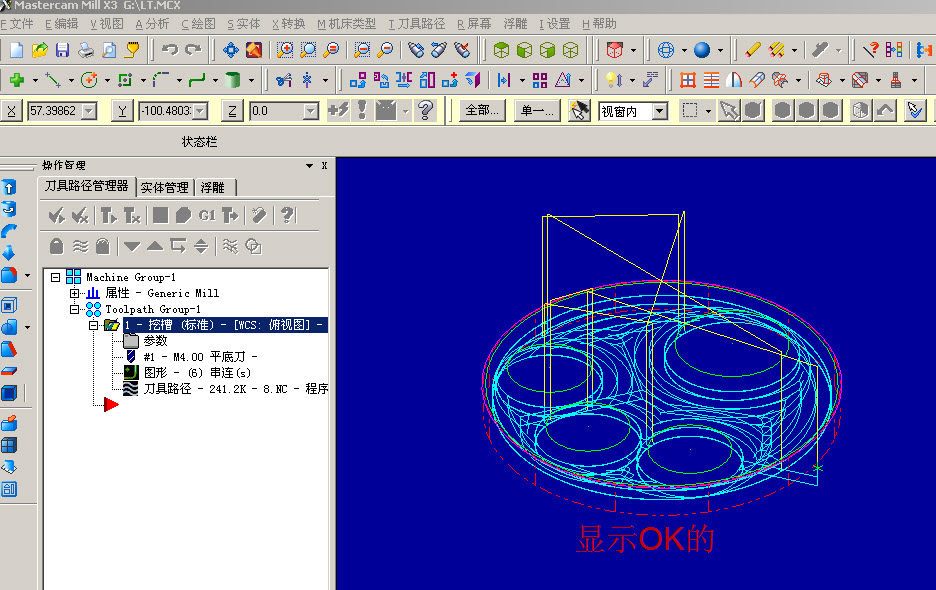Open the 视窗内 selection mode dropdown

click(x=660, y=111)
